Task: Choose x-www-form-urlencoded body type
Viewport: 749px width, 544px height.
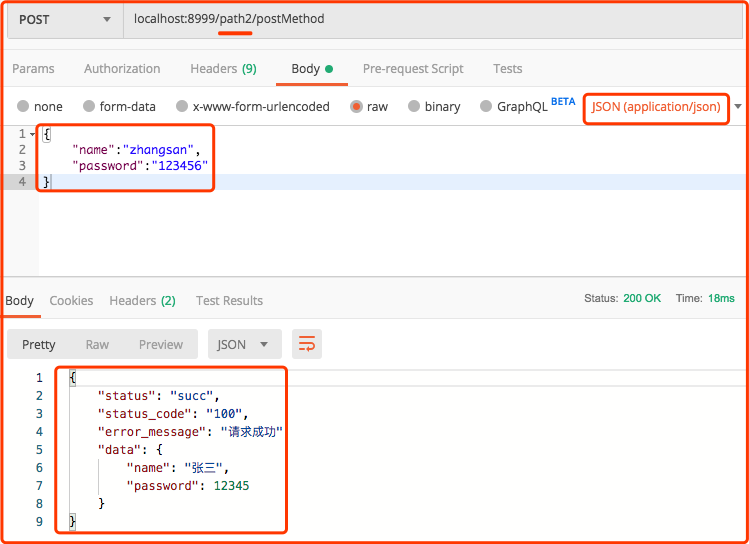Action: tap(182, 106)
